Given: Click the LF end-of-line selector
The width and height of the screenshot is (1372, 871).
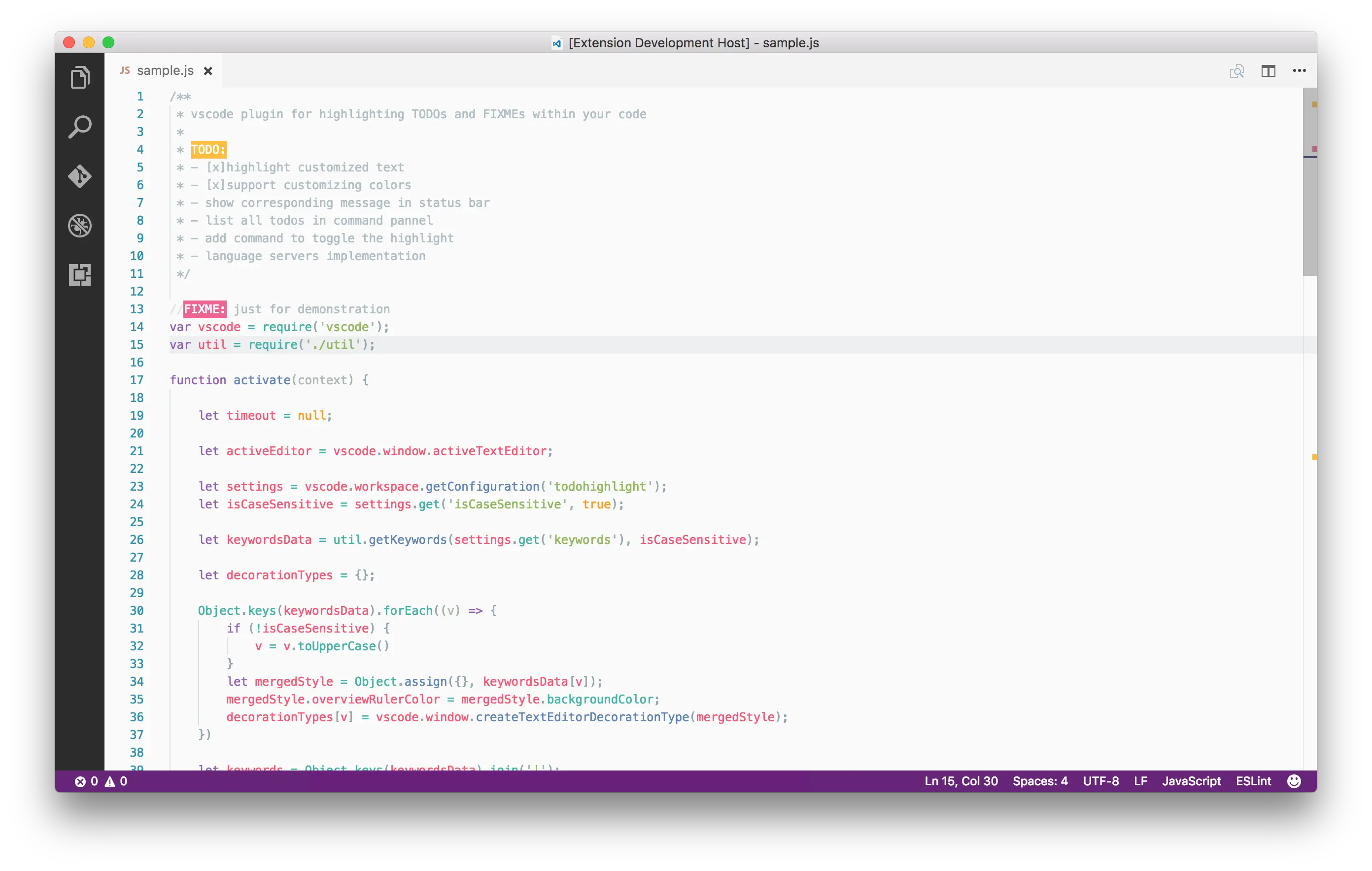Looking at the screenshot, I should point(1140,781).
